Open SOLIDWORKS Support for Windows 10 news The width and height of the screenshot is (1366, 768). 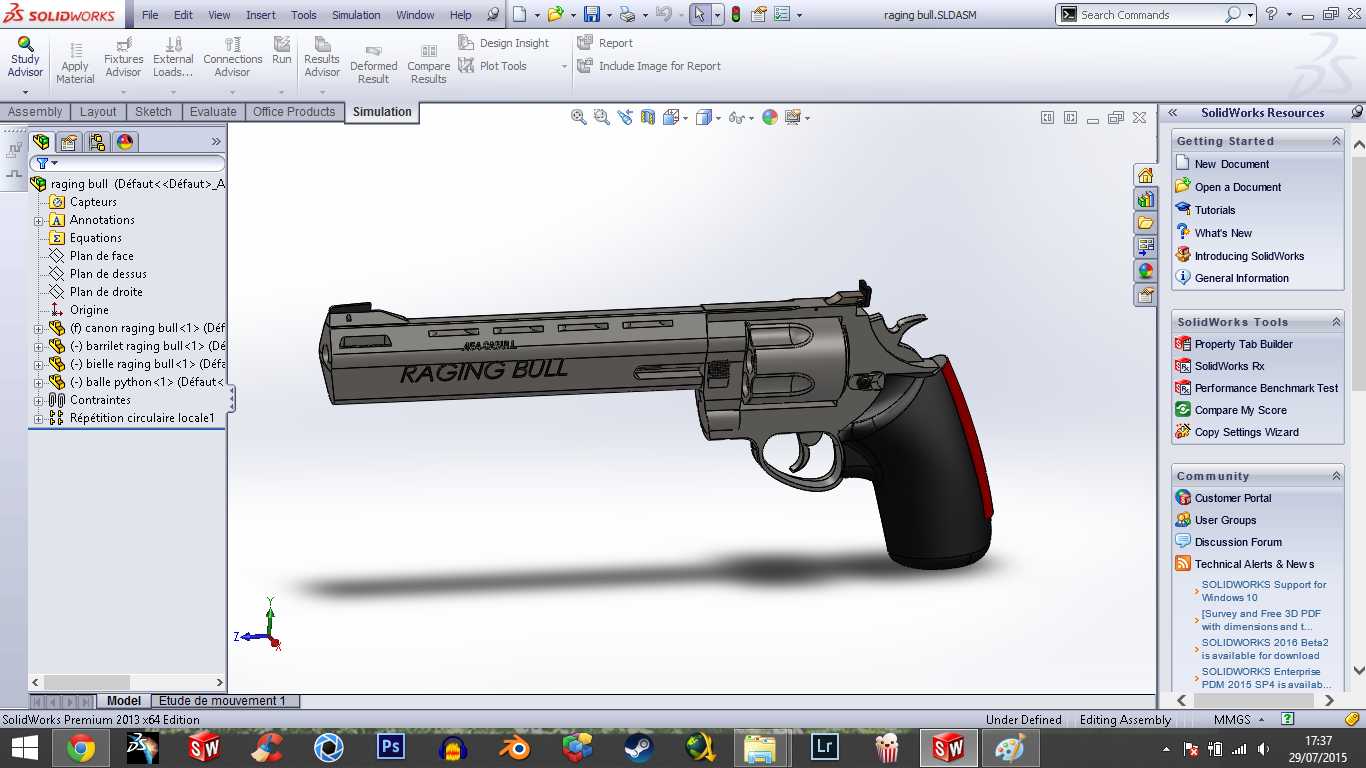tap(1264, 591)
